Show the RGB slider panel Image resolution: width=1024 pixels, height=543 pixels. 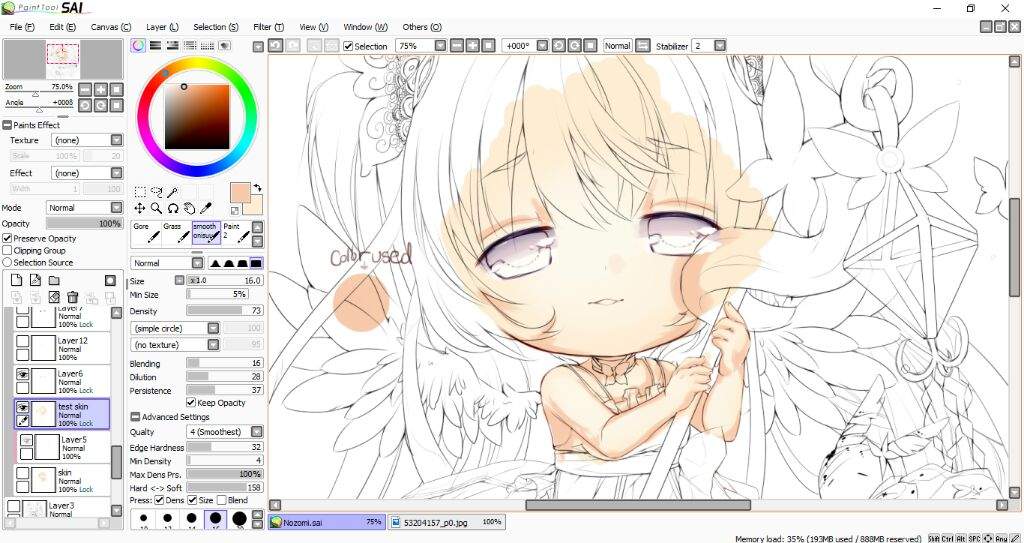point(155,45)
